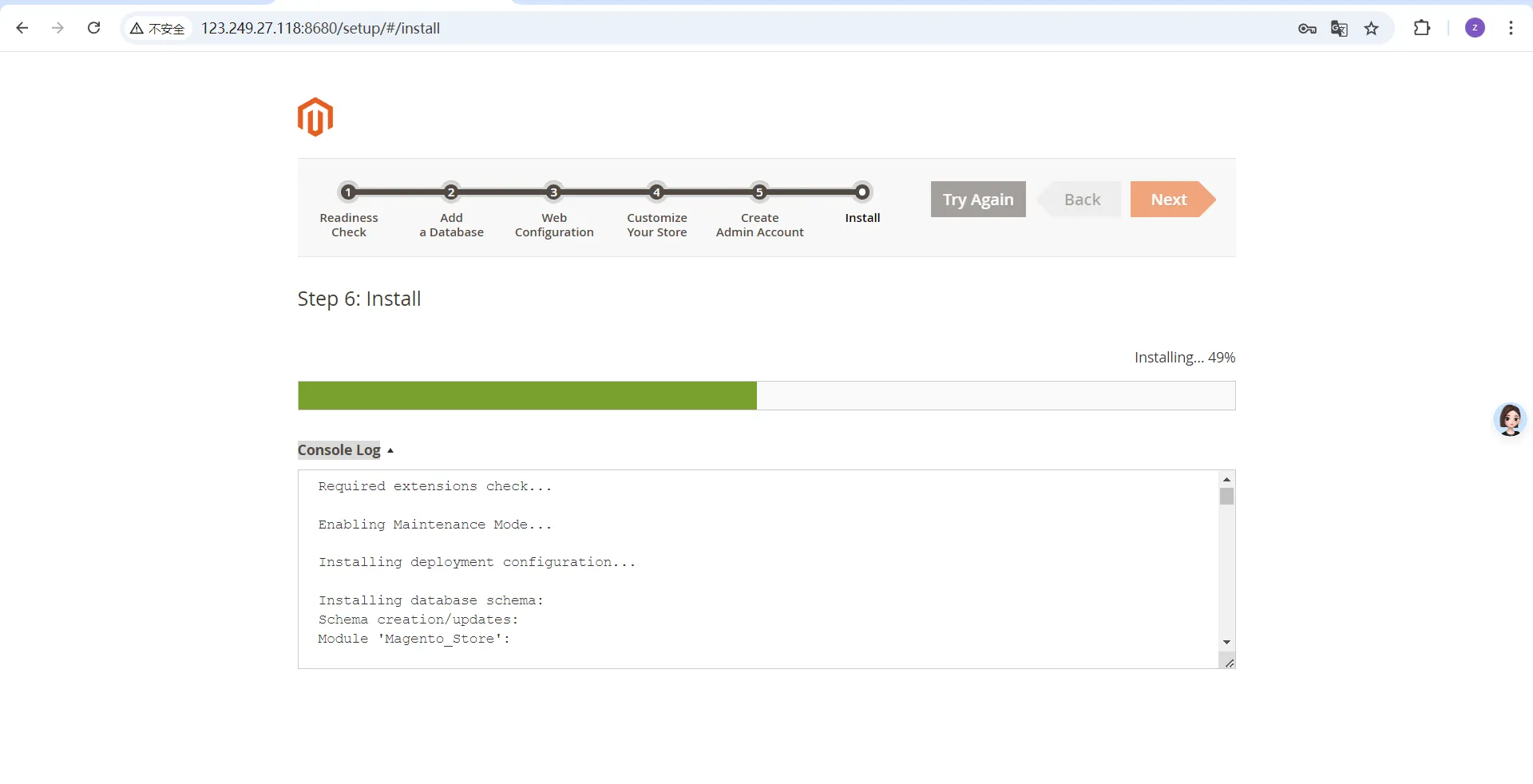Image resolution: width=1533 pixels, height=784 pixels.
Task: Open the browser extensions menu
Action: pyautogui.click(x=1422, y=28)
